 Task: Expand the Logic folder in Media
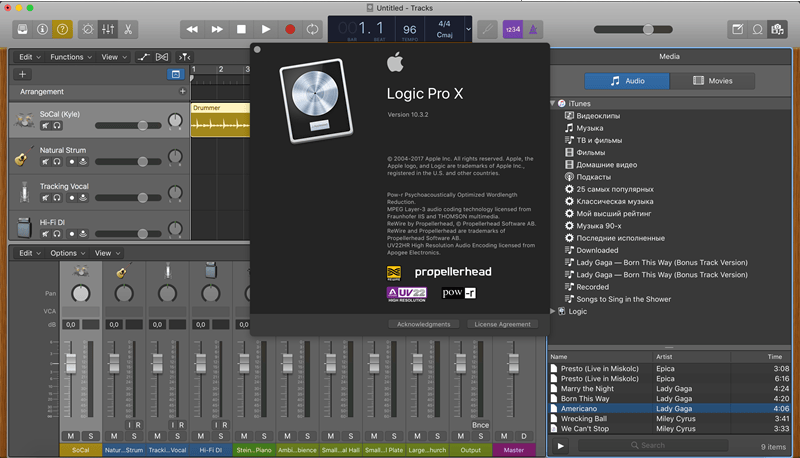click(x=553, y=311)
